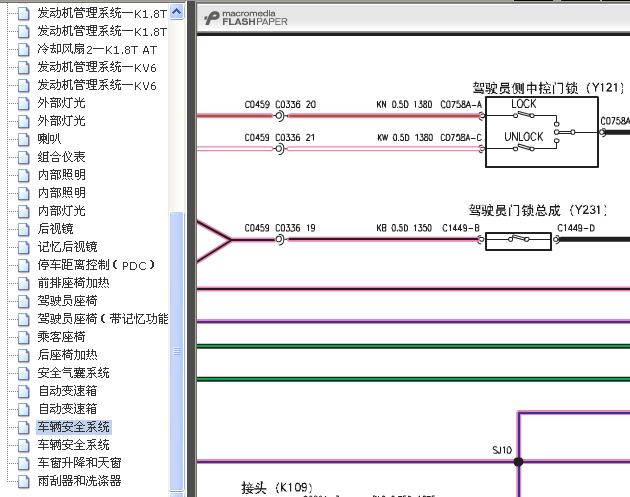Open 驾驶员座椅(带记忆功能 entry
Image resolution: width=630 pixels, height=497 pixels.
(x=102, y=319)
